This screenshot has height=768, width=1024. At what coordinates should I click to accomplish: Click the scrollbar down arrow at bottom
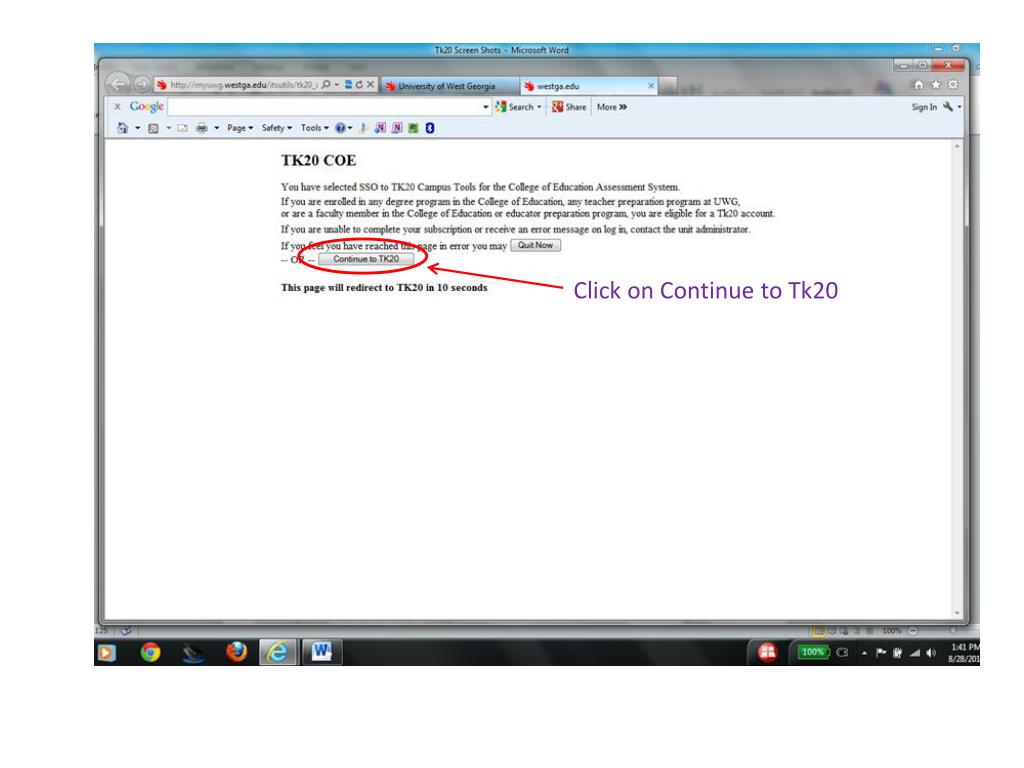957,613
